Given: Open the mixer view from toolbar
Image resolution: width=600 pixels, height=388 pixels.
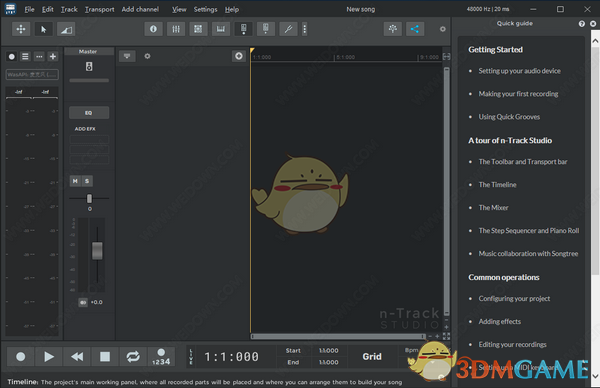Looking at the screenshot, I should coord(176,29).
